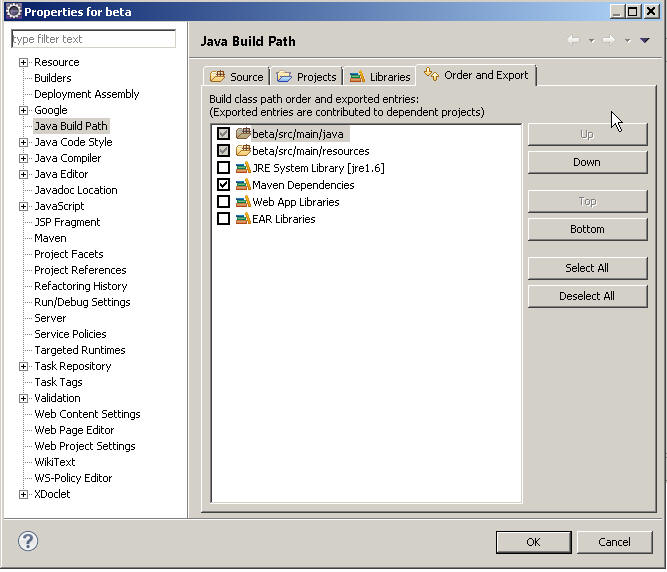This screenshot has width=667, height=572.
Task: Click the beta/src/main/java source folder icon
Action: click(x=243, y=134)
